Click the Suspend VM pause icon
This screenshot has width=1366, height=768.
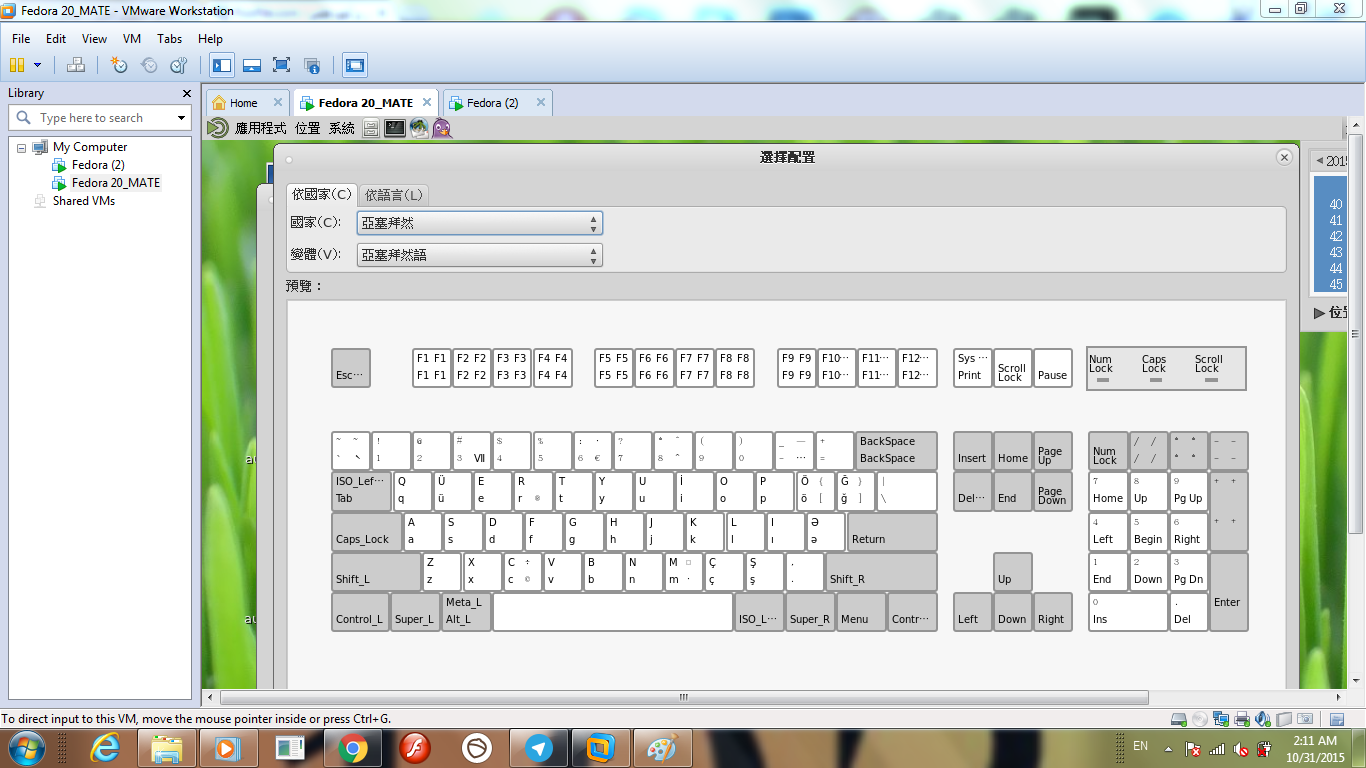[16, 65]
